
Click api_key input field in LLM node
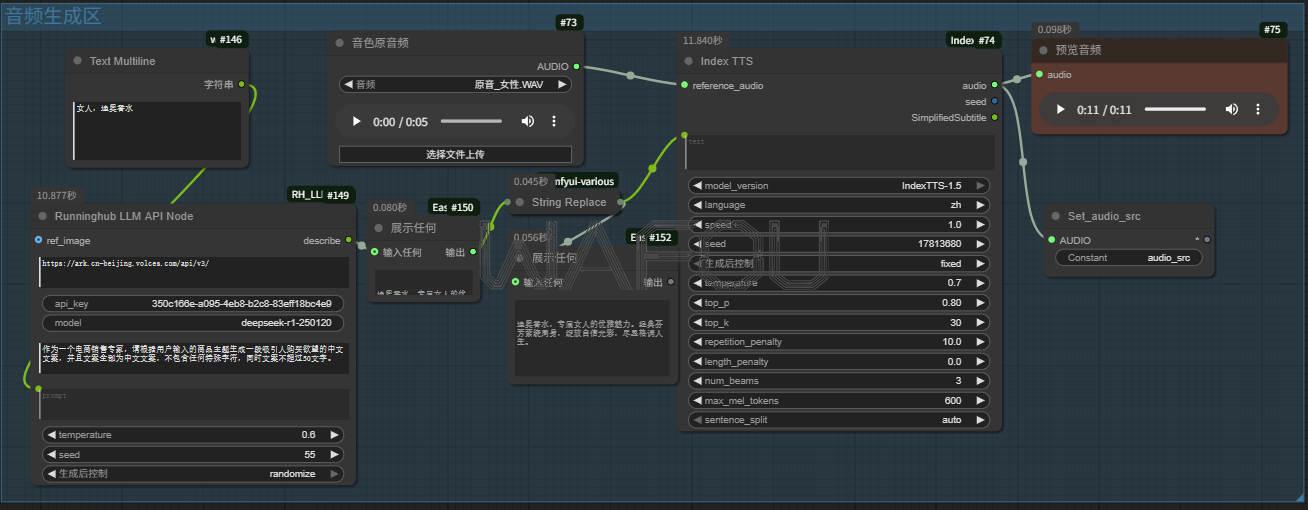coord(193,303)
